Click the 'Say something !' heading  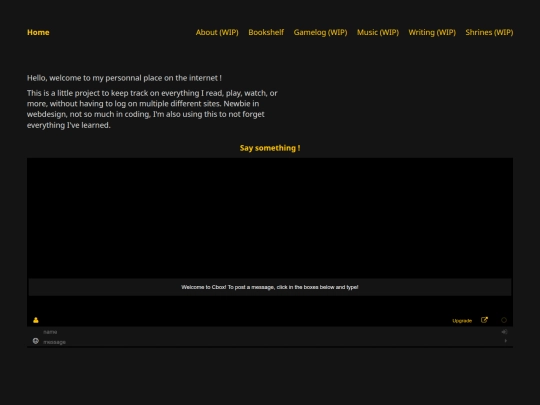pos(270,148)
